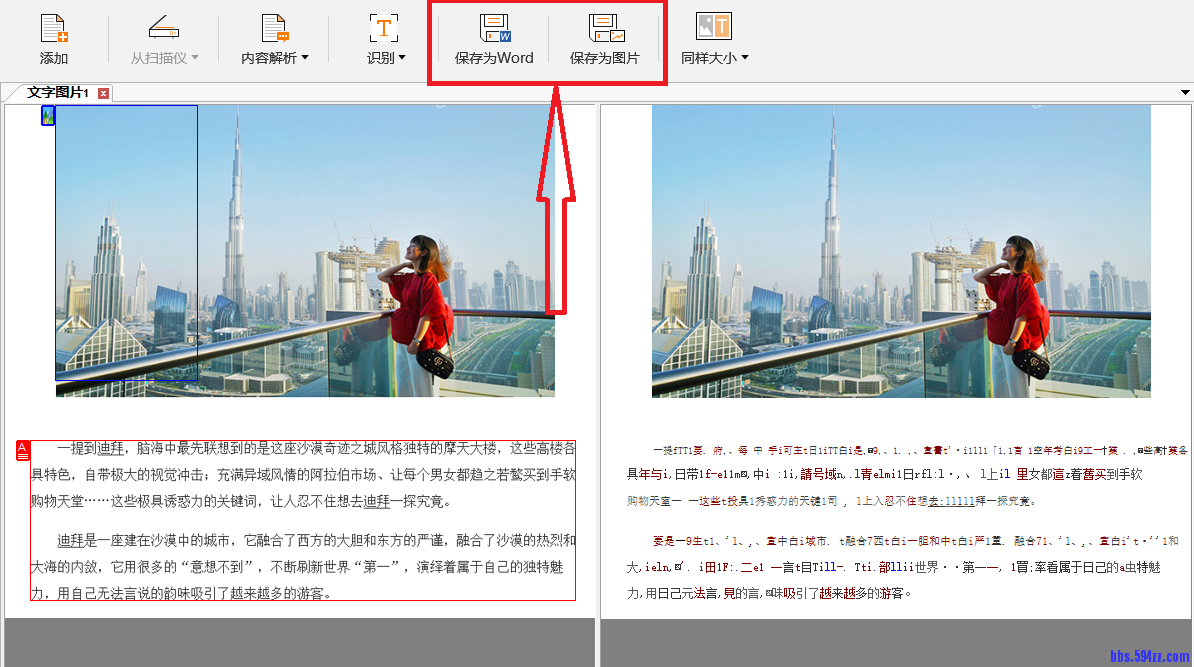The width and height of the screenshot is (1194, 667).
Task: Select the W marker on the left image
Action: pyautogui.click(x=46, y=117)
